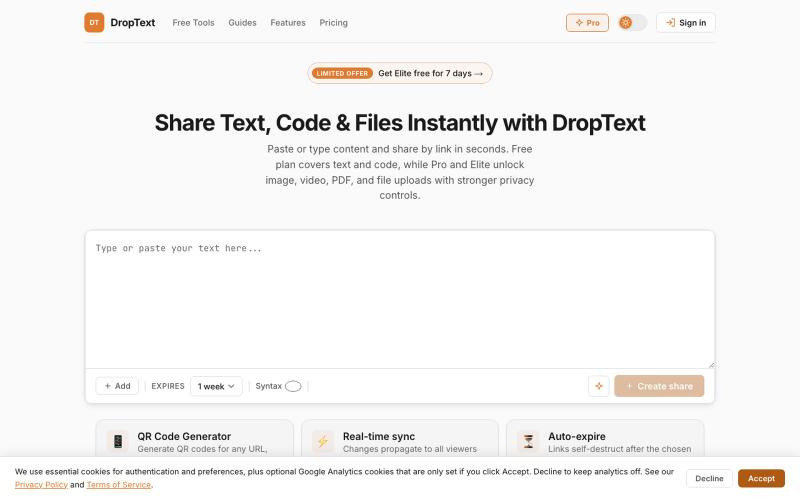800x500 pixels.
Task: Open the Guides menu item
Action: point(242,22)
